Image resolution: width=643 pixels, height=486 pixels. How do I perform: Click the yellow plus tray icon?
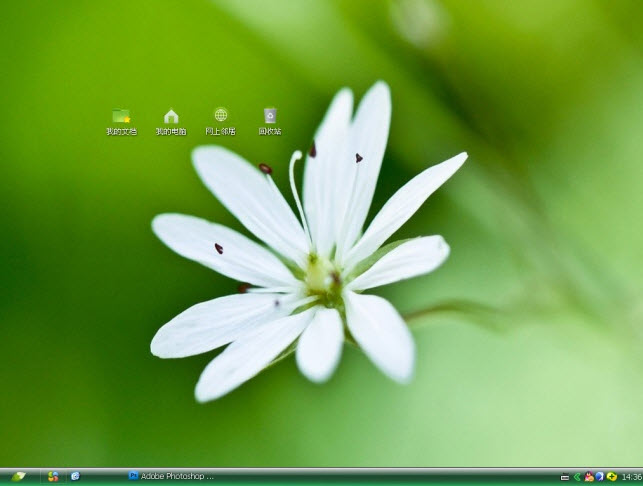click(611, 477)
